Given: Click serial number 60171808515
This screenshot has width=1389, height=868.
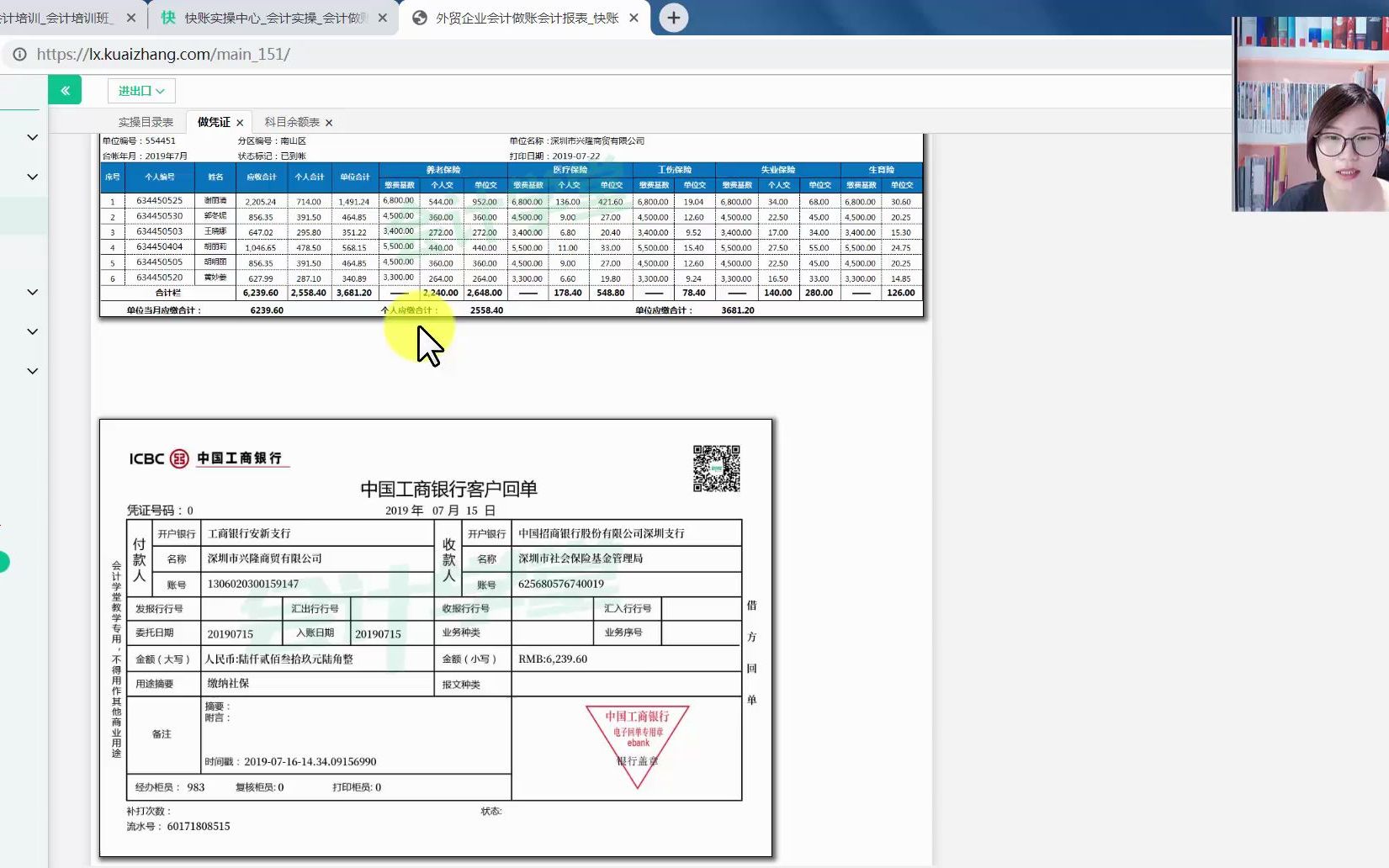Looking at the screenshot, I should pos(199,826).
